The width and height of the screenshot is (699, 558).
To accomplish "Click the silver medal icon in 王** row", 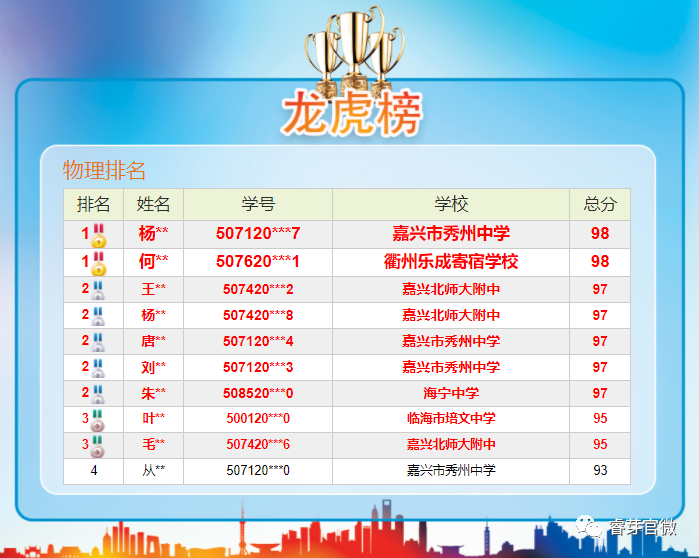I will 98,290.
